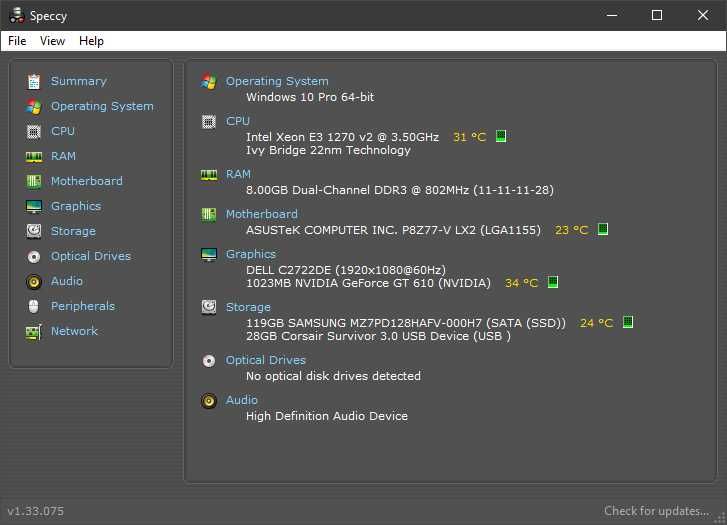Click the Summary clipboard icon in sidebar
Image resolution: width=727 pixels, height=525 pixels.
click(x=34, y=82)
